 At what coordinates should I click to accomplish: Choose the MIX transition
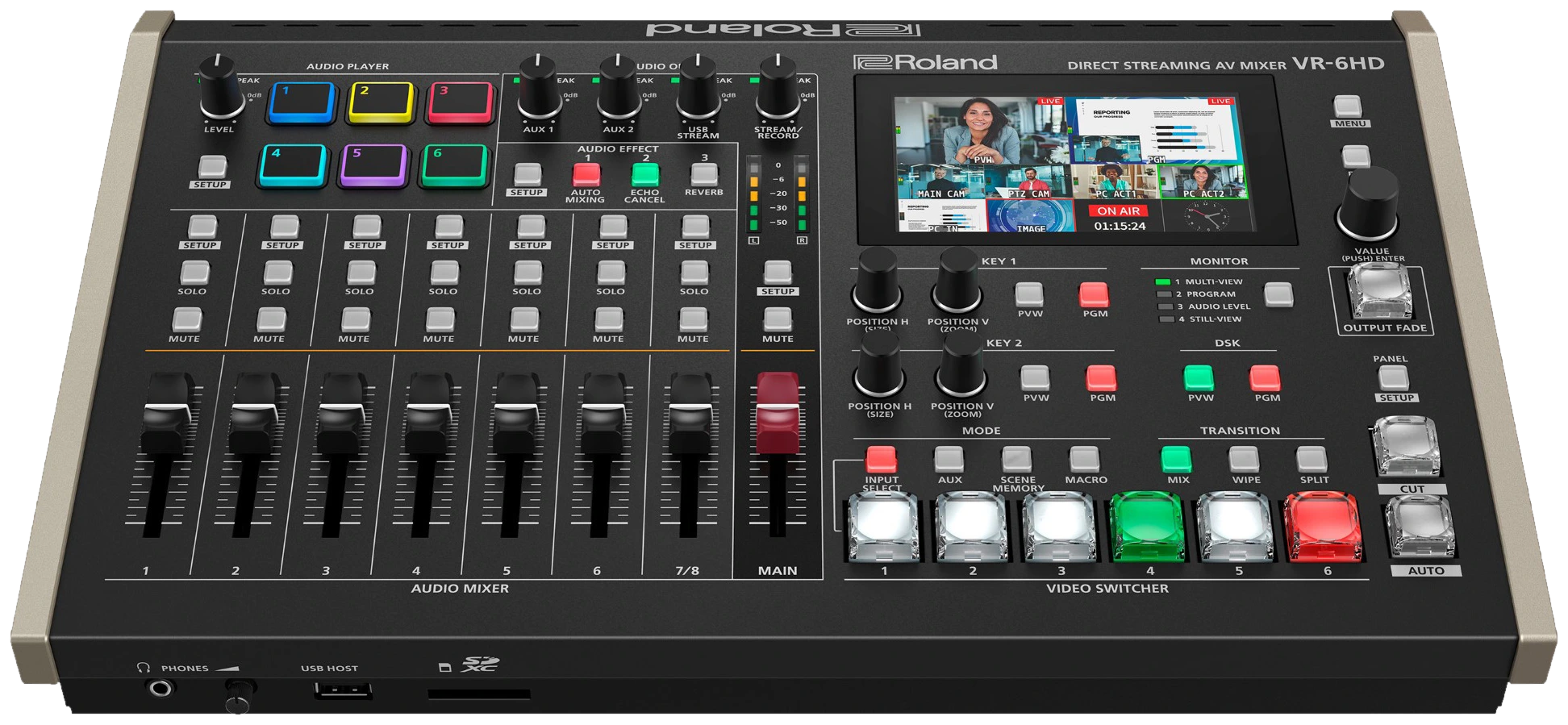(x=1176, y=459)
